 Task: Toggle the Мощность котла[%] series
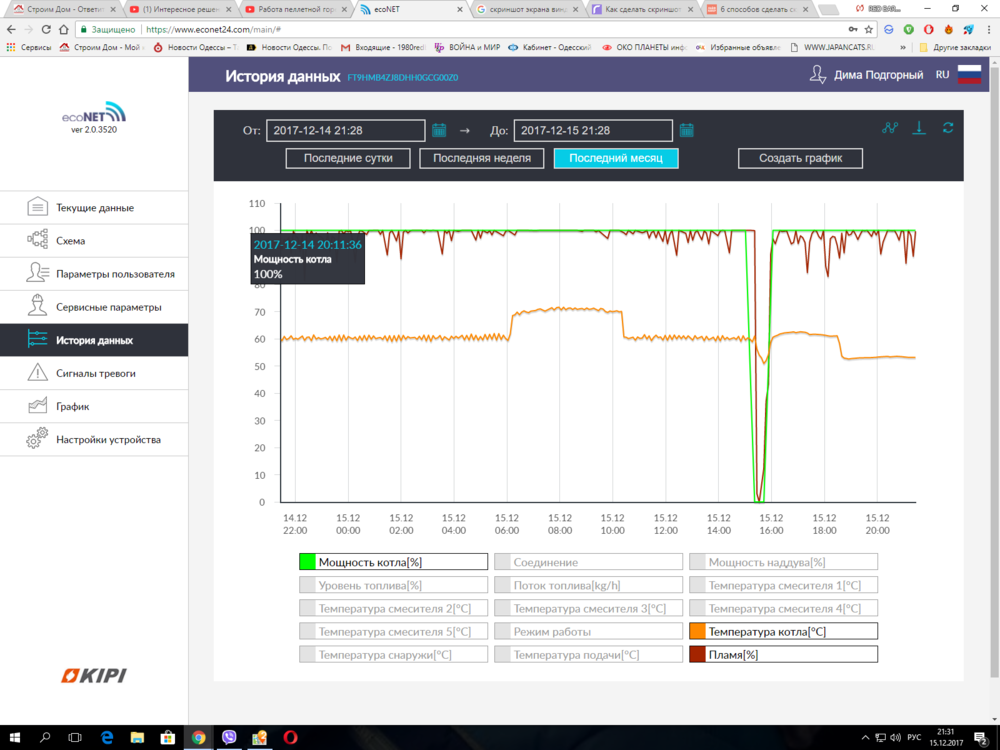point(393,562)
